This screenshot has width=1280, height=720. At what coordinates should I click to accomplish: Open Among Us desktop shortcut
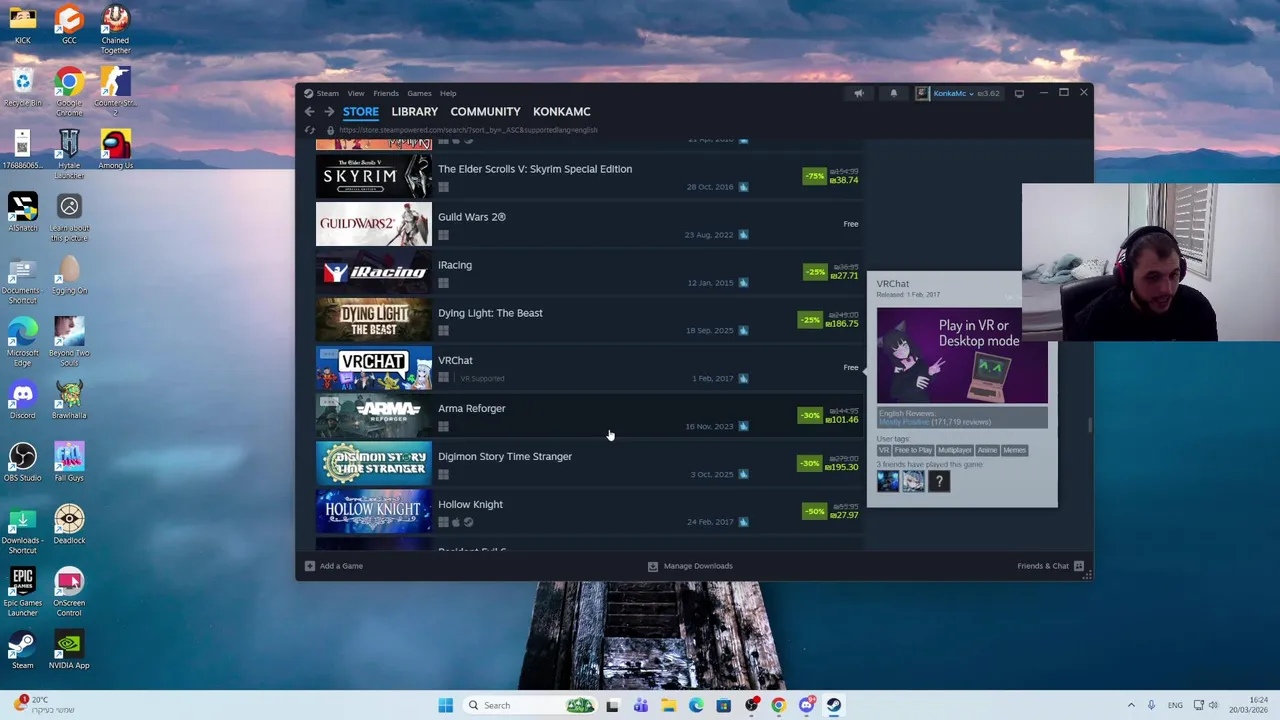pos(115,150)
